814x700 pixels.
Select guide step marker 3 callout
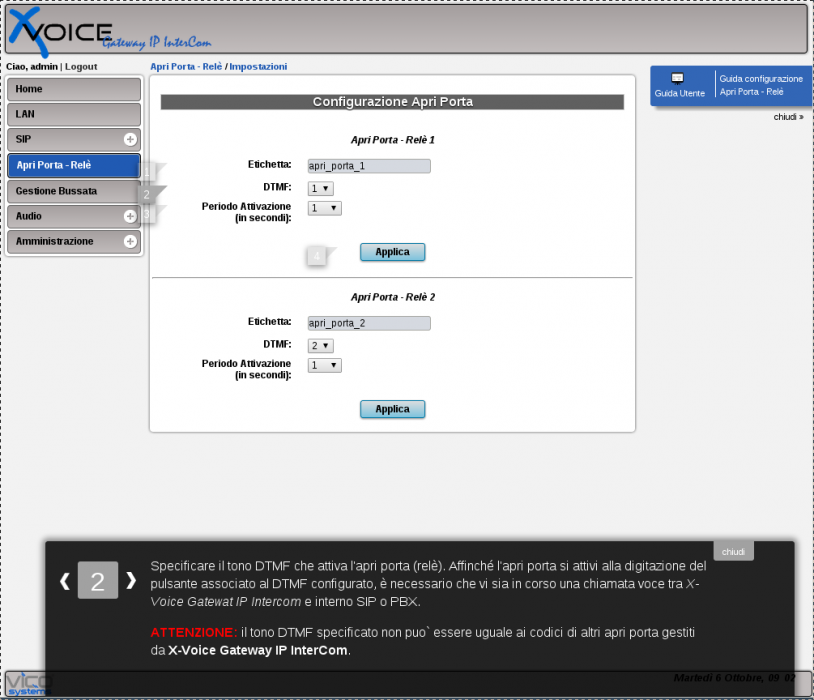coord(146,214)
